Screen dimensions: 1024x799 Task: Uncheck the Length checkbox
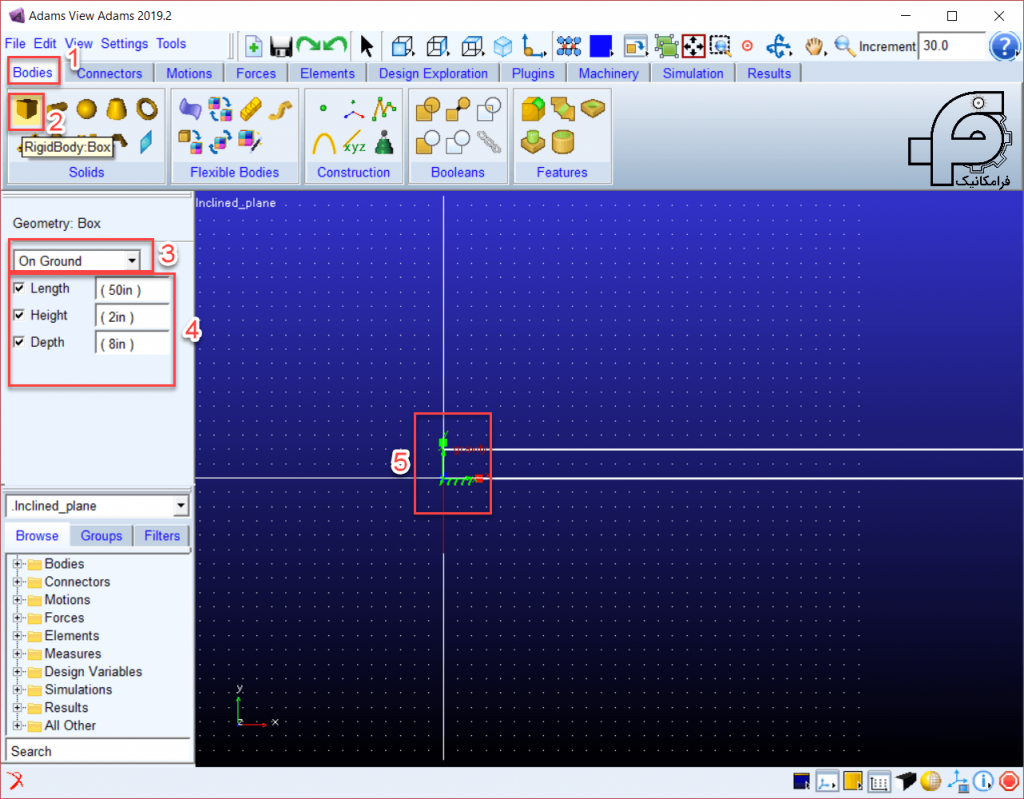(20, 288)
